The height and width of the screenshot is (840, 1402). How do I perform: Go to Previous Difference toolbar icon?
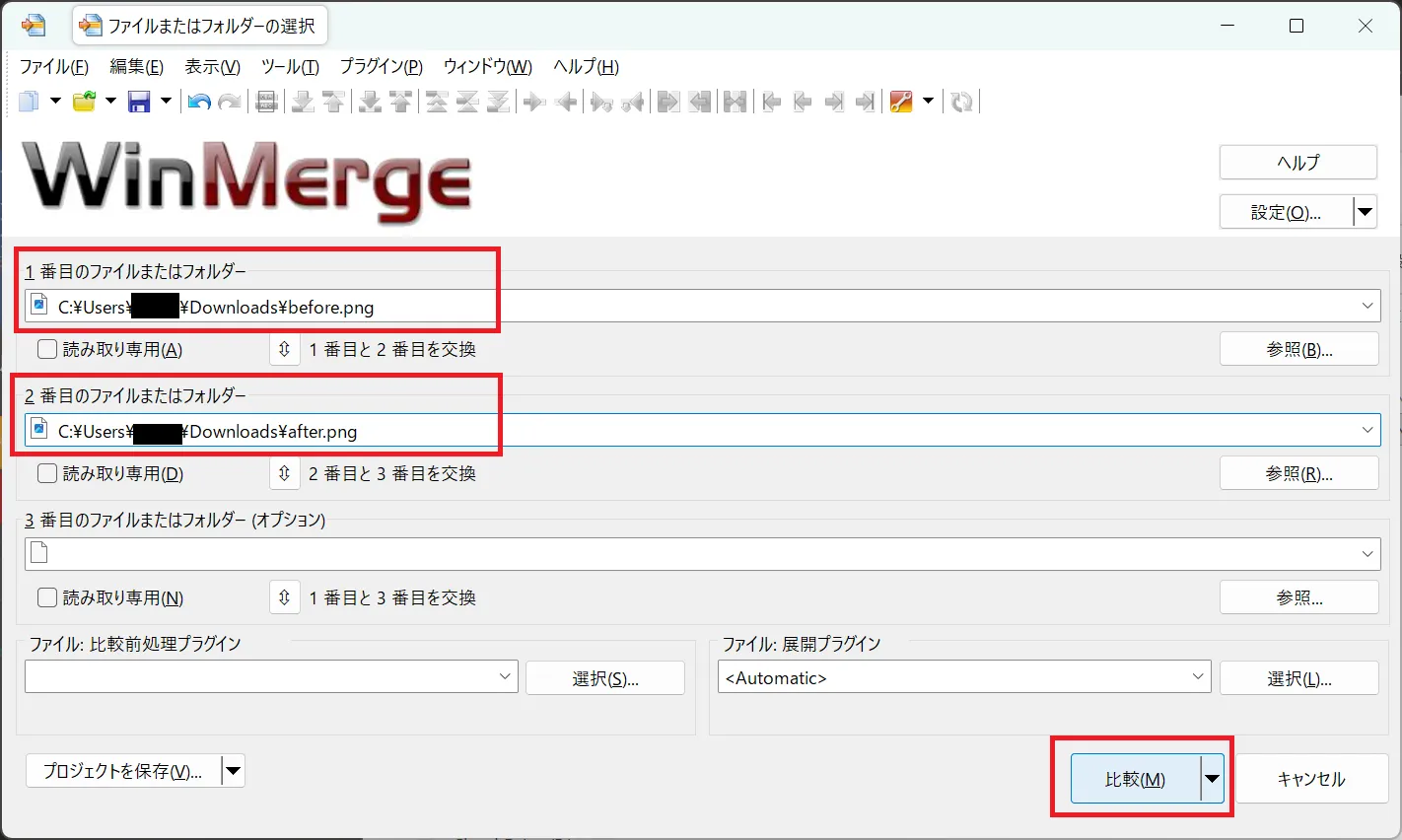click(x=333, y=101)
